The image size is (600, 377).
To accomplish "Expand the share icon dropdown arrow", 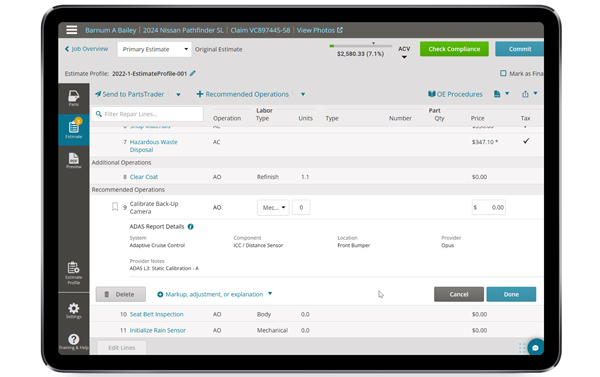I will [535, 93].
